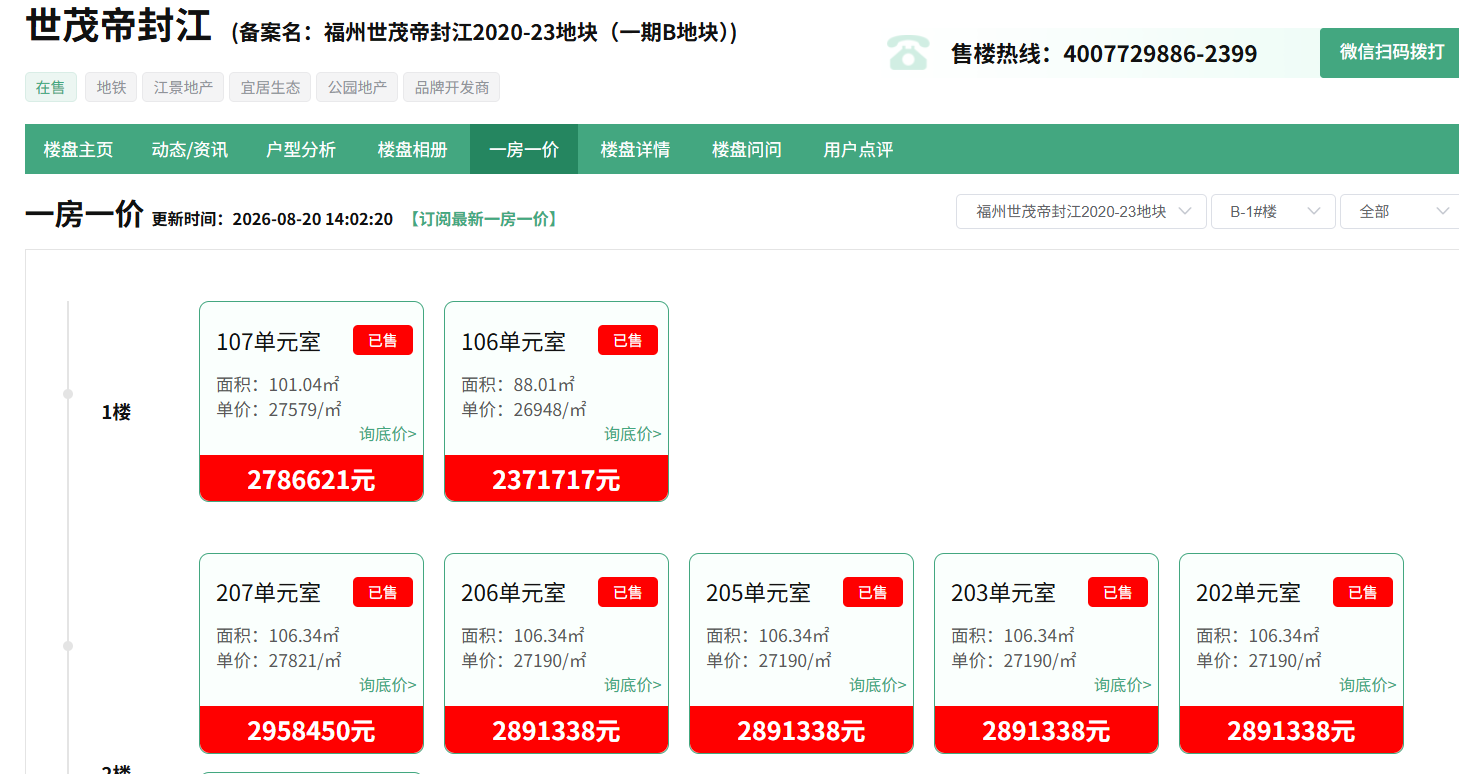
Task: Click the 已售 badge on 202单元室
Action: 1363,592
